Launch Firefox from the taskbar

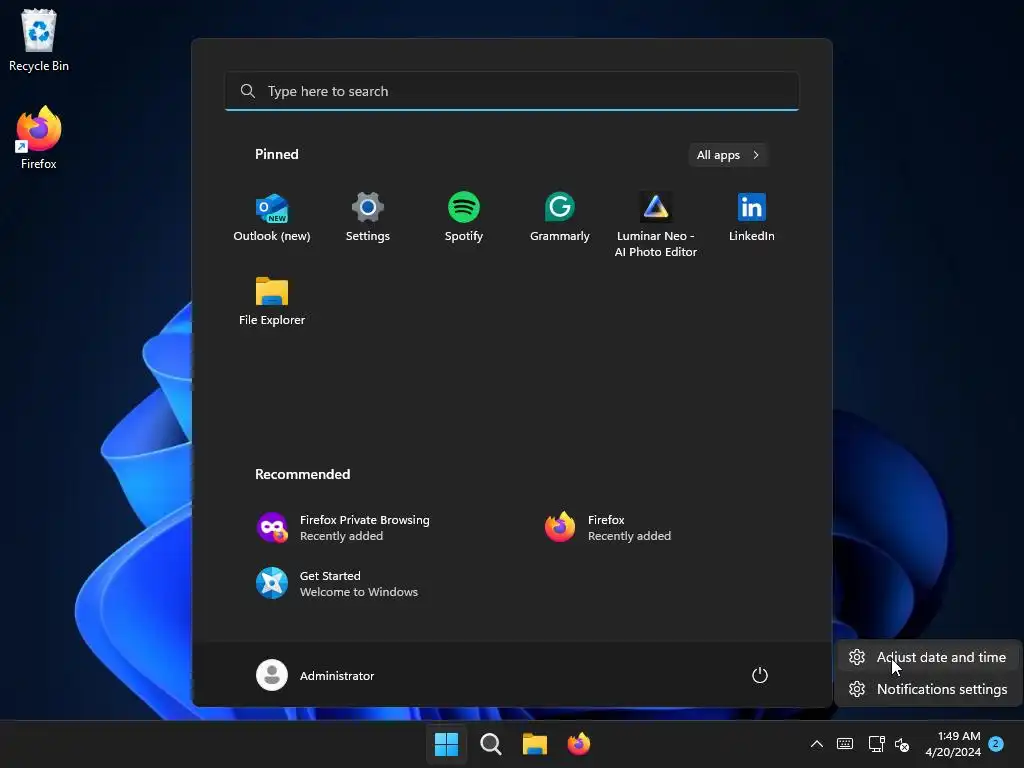tap(579, 744)
